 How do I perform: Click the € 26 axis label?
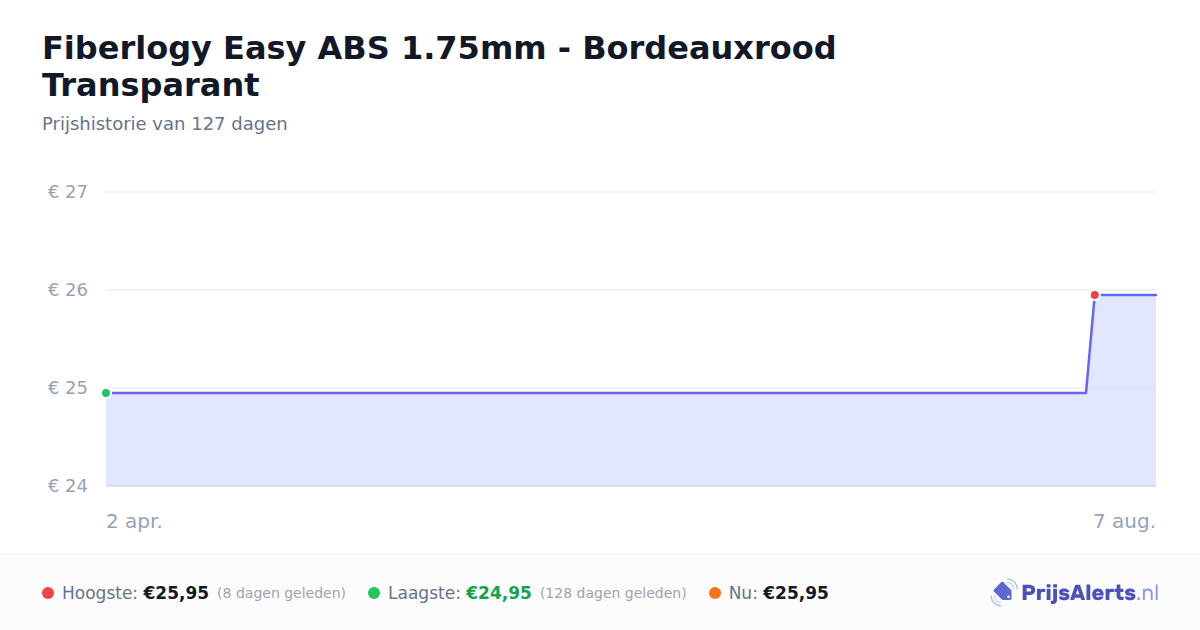(x=68, y=290)
